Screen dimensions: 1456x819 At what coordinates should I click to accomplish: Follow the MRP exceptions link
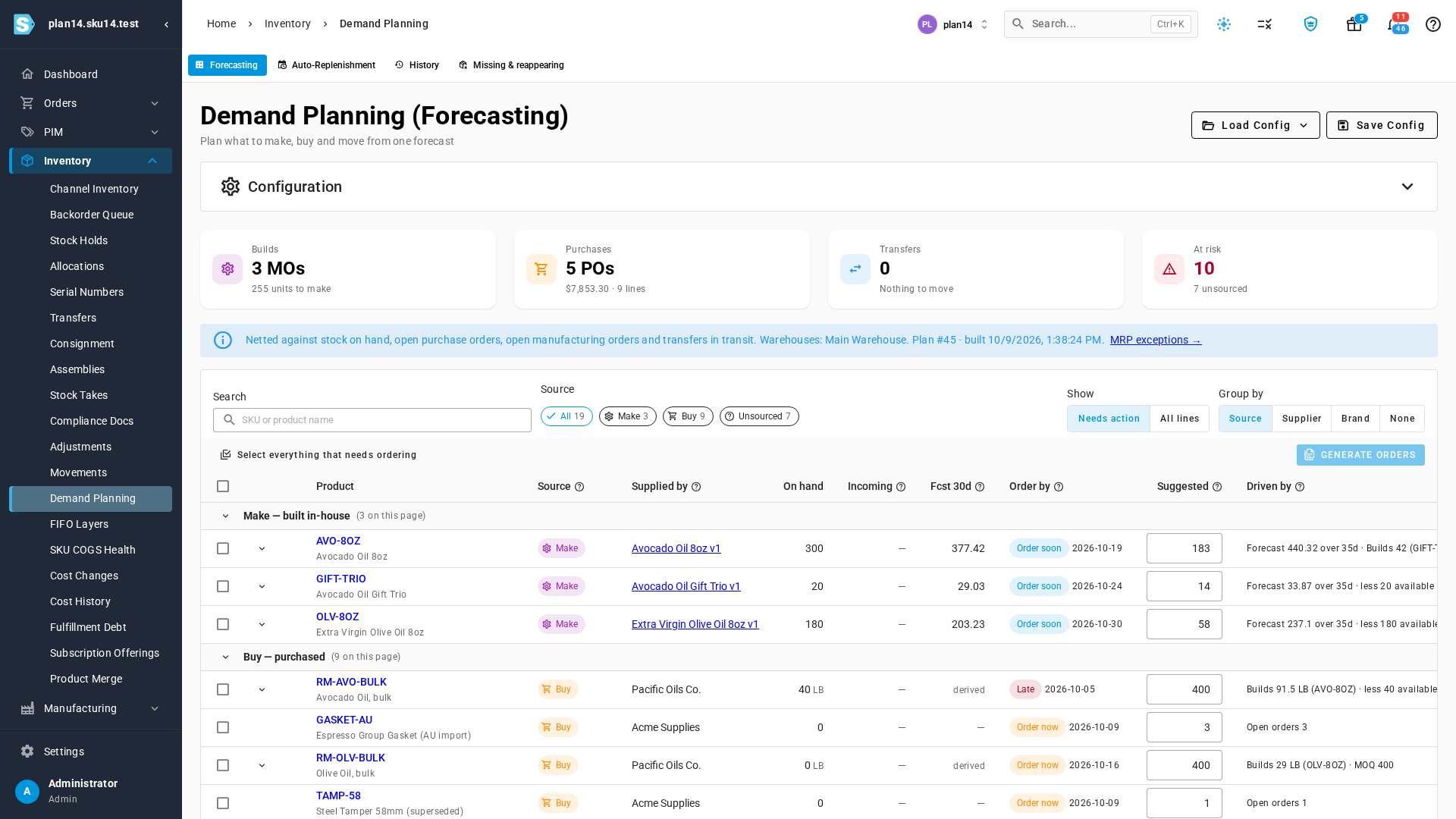point(1156,340)
